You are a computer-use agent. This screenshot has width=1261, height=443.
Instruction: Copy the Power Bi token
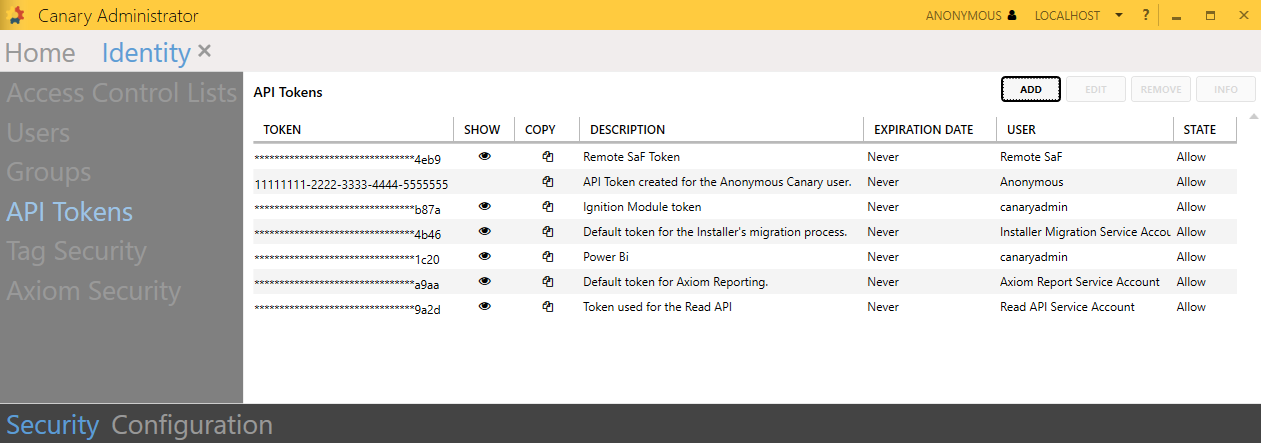[x=547, y=257]
